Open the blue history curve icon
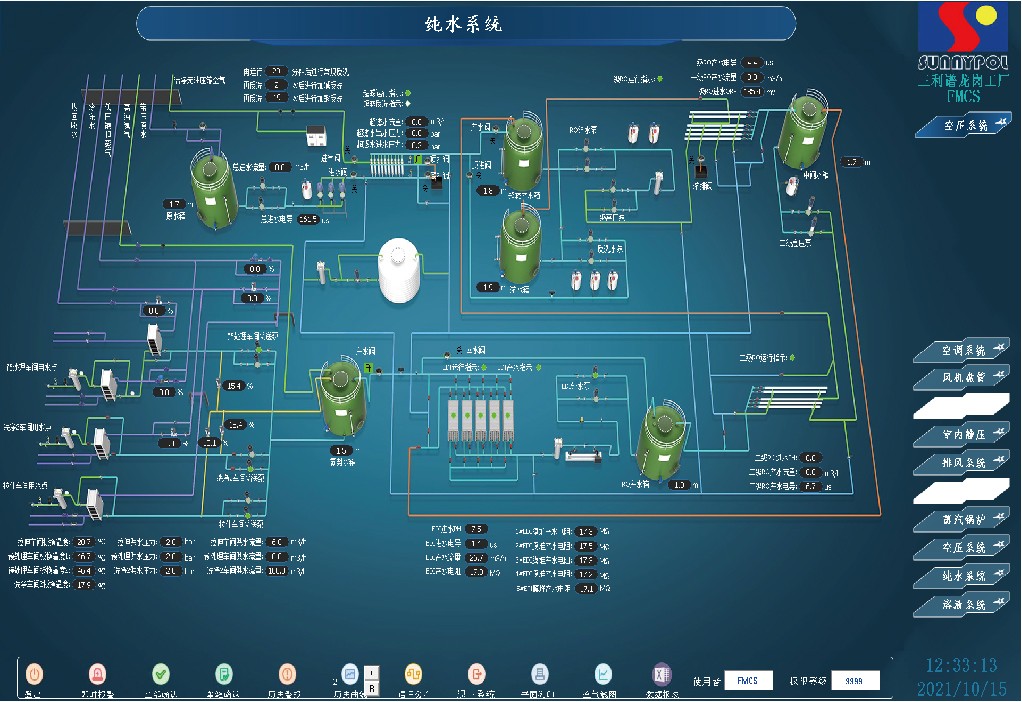This screenshot has width=1022, height=702. coord(349,674)
